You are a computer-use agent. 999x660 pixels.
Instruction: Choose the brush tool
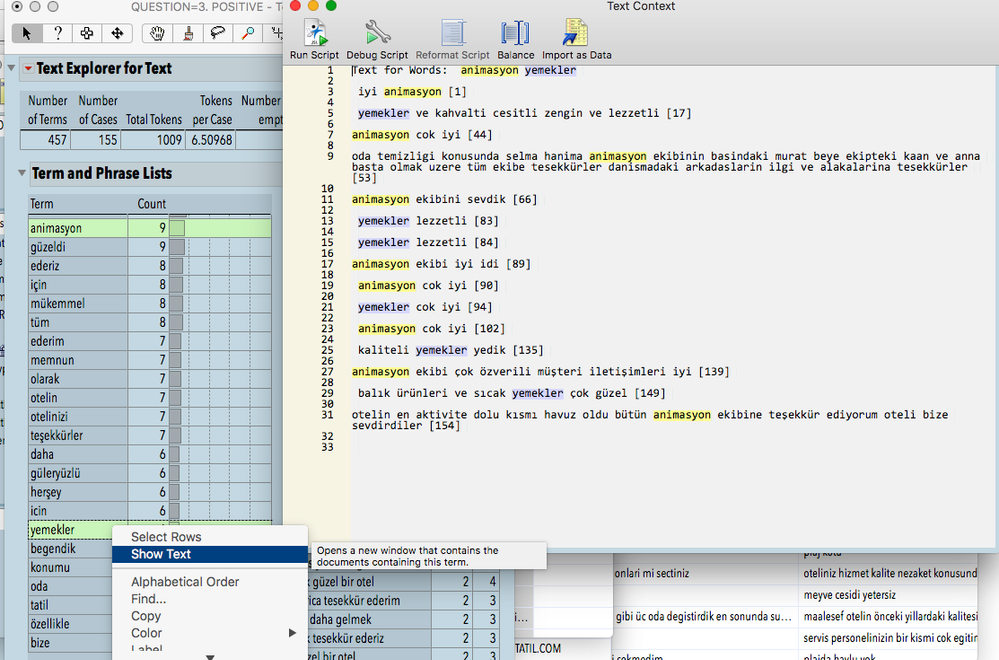(188, 33)
